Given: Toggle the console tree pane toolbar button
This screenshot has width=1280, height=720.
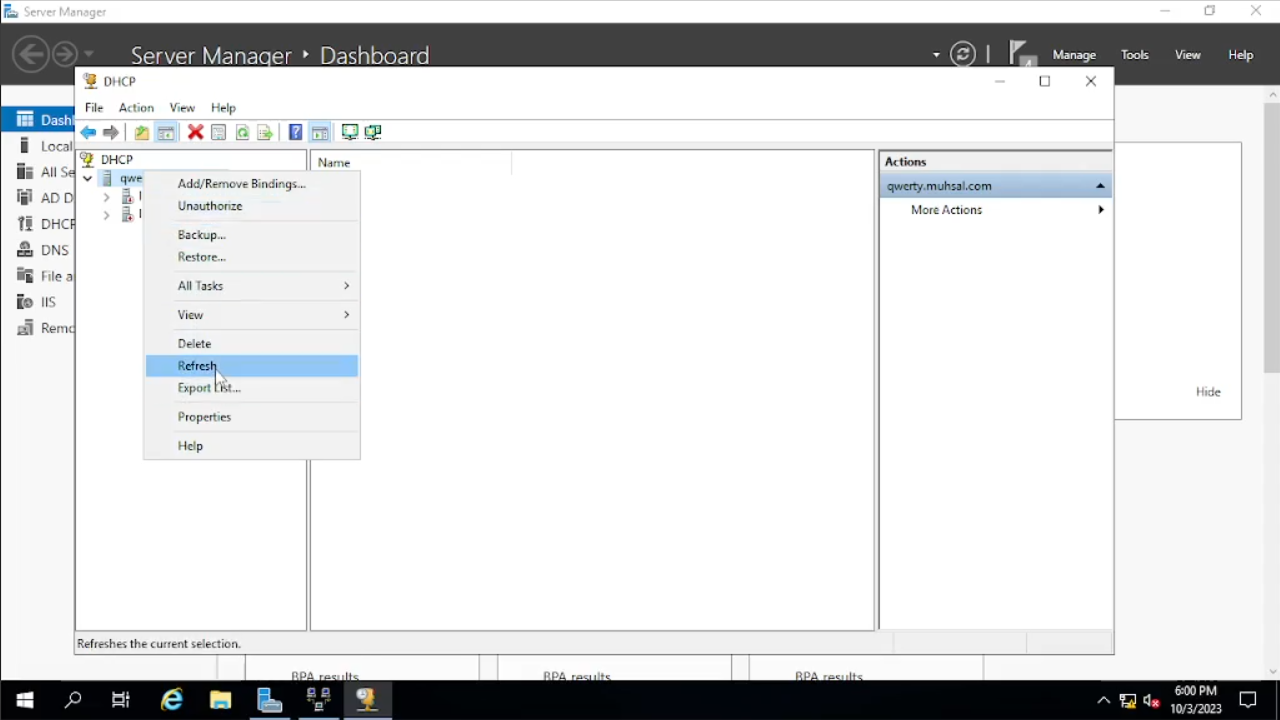Looking at the screenshot, I should (x=166, y=132).
